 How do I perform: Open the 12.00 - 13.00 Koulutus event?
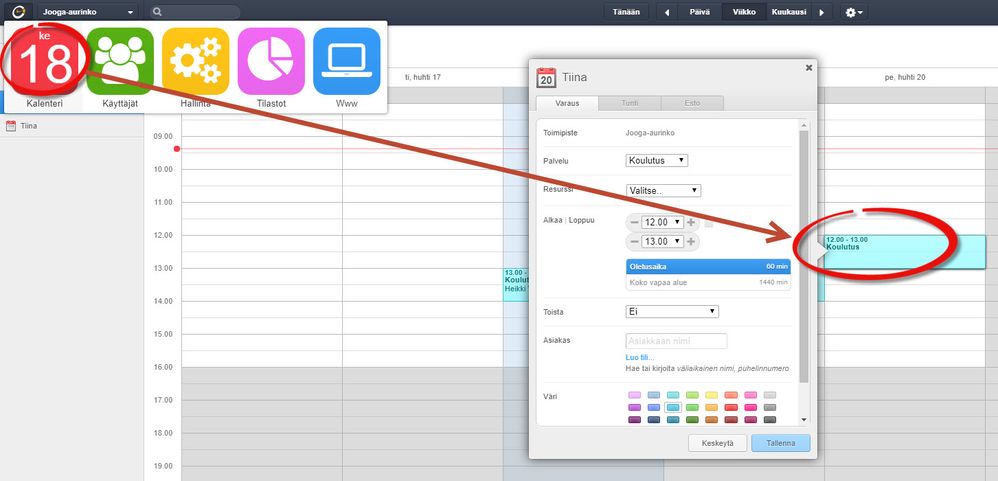[905, 251]
